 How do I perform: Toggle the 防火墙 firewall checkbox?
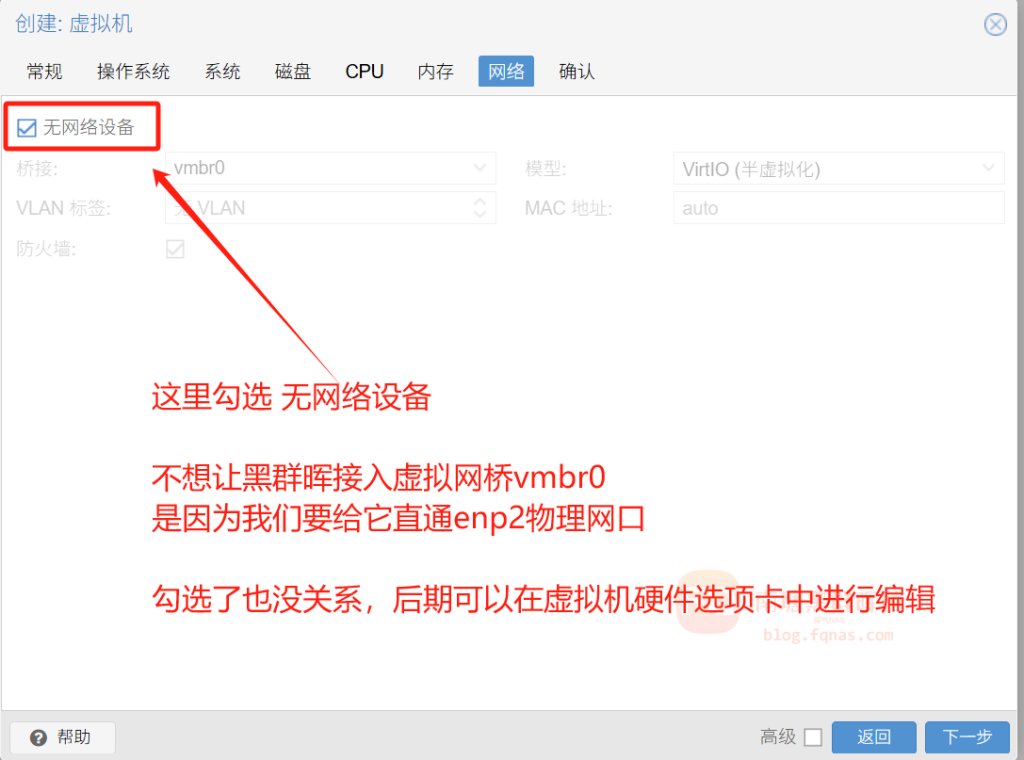[175, 249]
